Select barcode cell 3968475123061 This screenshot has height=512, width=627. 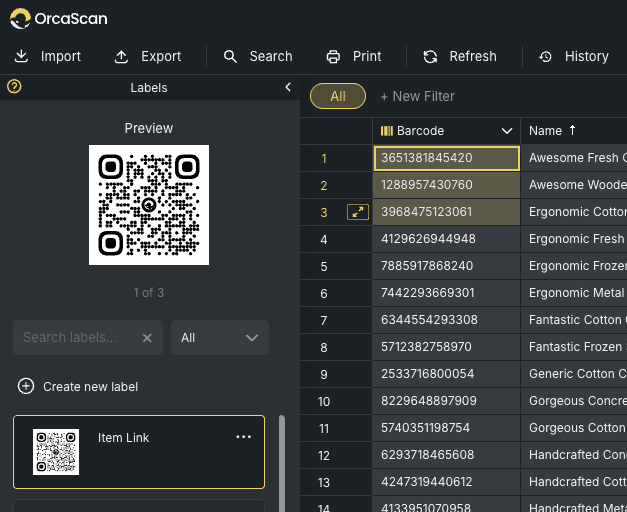click(x=446, y=212)
